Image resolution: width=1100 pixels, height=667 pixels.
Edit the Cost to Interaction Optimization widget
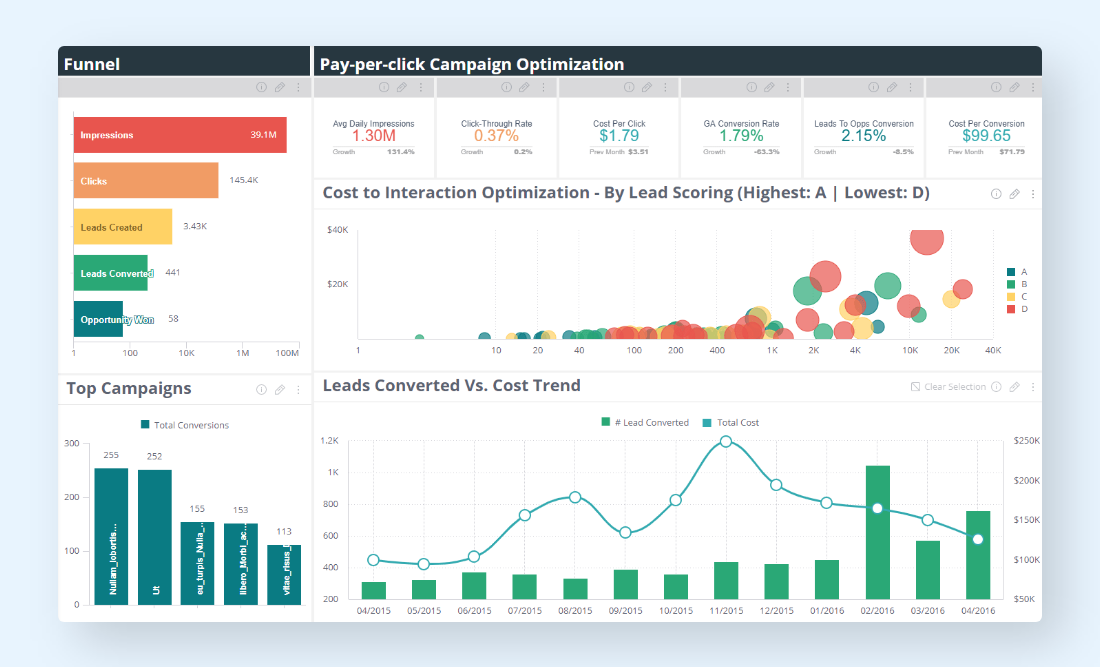tap(1014, 194)
